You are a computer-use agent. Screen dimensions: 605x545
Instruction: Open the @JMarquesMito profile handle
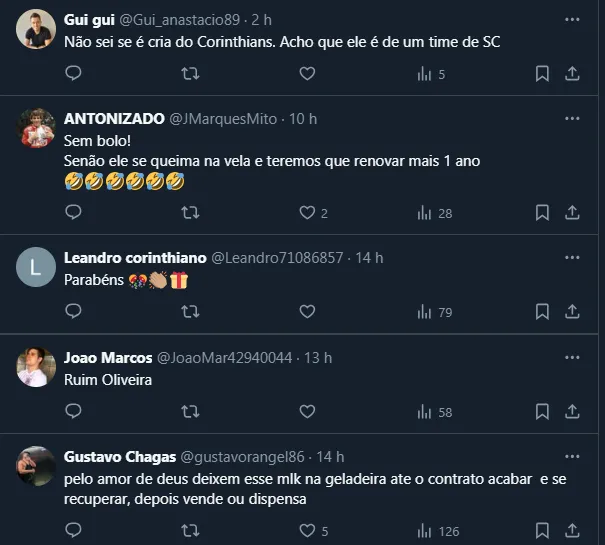(225, 118)
